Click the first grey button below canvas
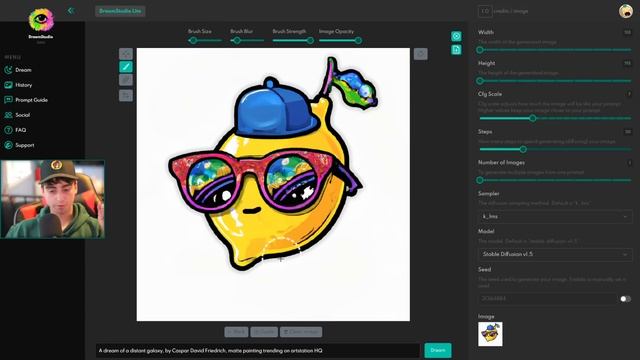Viewport: 640px width, 360px height. click(236, 332)
